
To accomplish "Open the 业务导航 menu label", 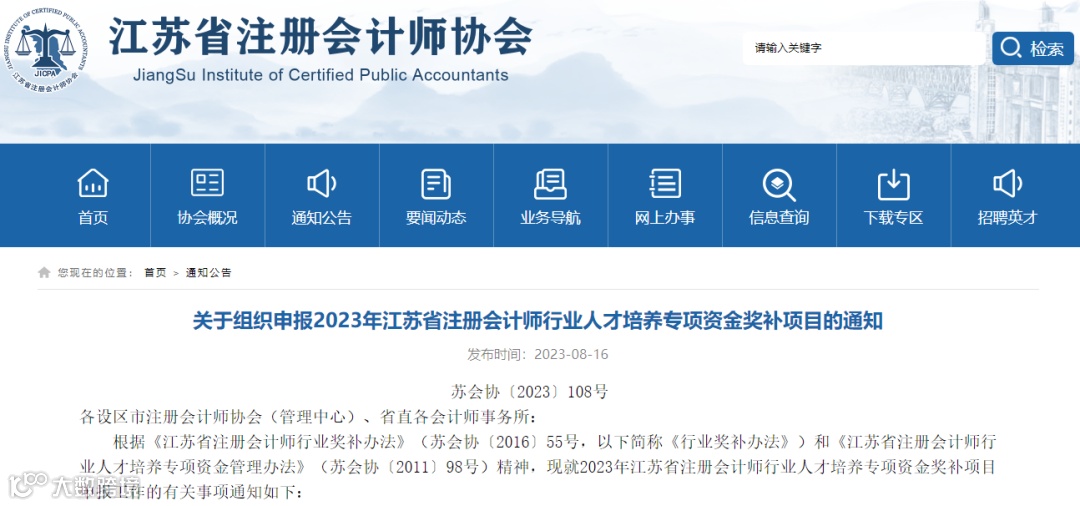I will 550,218.
